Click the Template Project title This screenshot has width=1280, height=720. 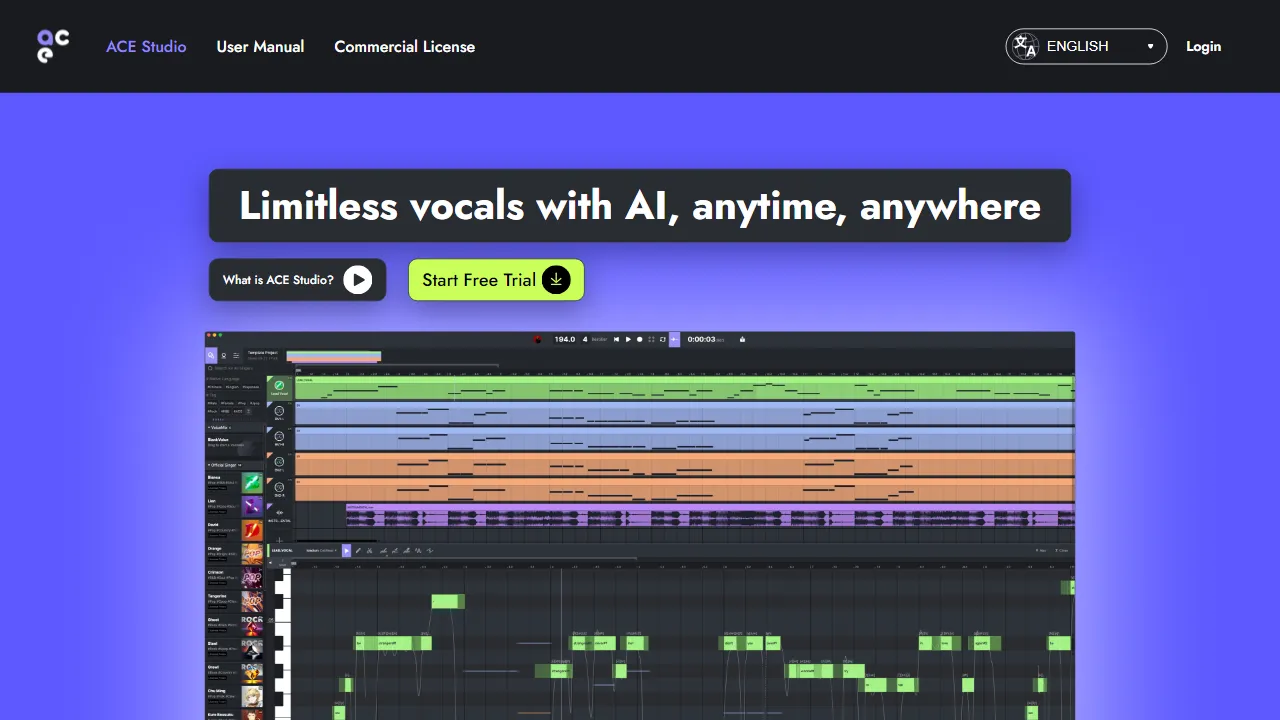263,353
